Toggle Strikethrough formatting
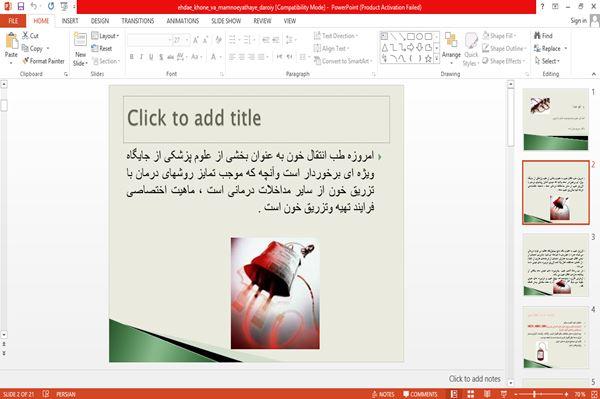Image resolution: width=600 pixels, height=399 pixels. tap(171, 57)
